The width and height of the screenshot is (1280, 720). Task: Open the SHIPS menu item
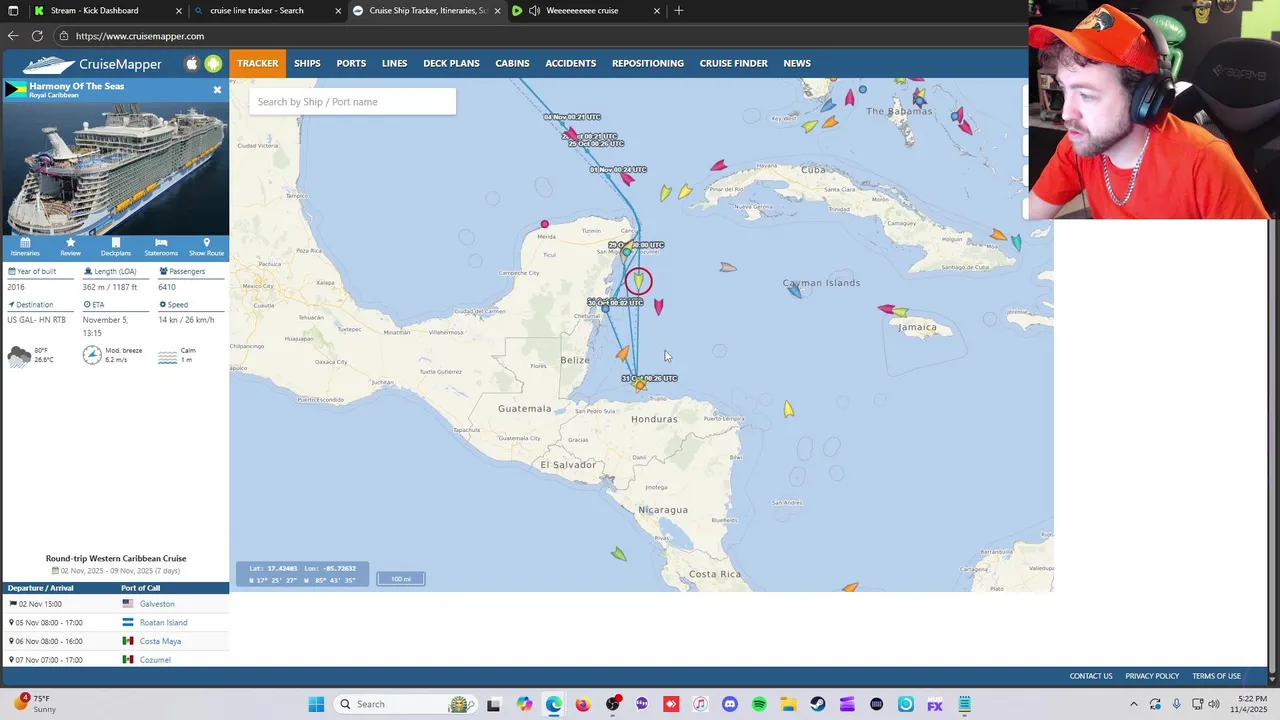[x=307, y=63]
